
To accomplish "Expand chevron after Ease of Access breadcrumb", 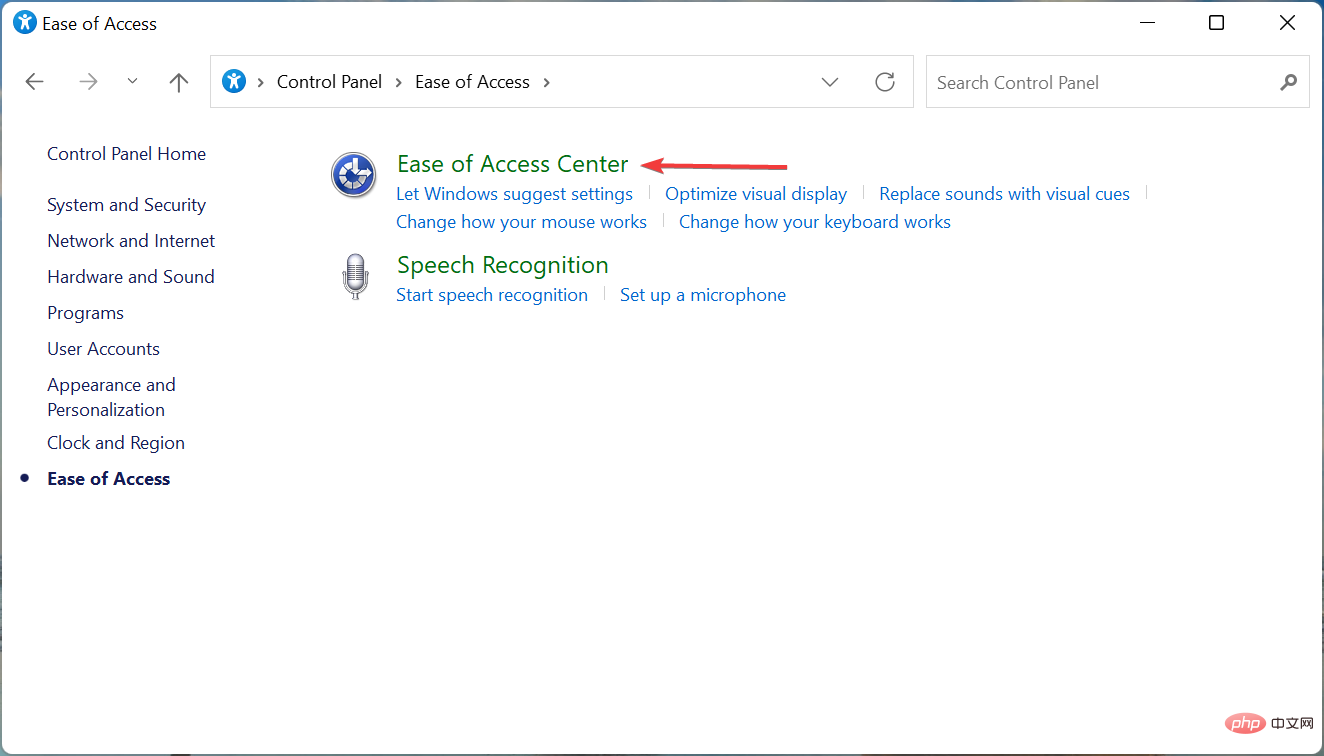I will click(546, 82).
